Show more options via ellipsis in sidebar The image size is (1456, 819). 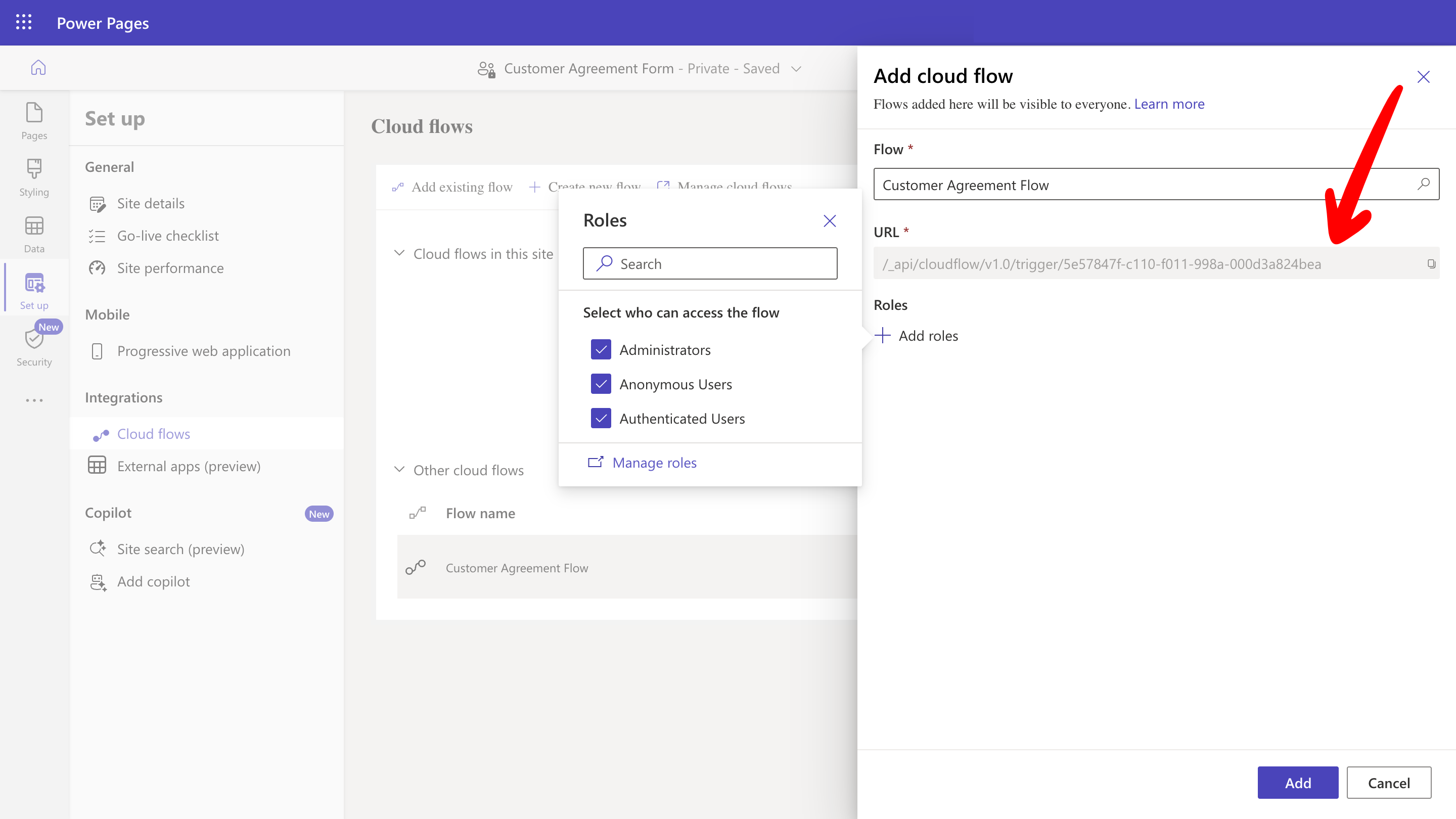pyautogui.click(x=34, y=400)
